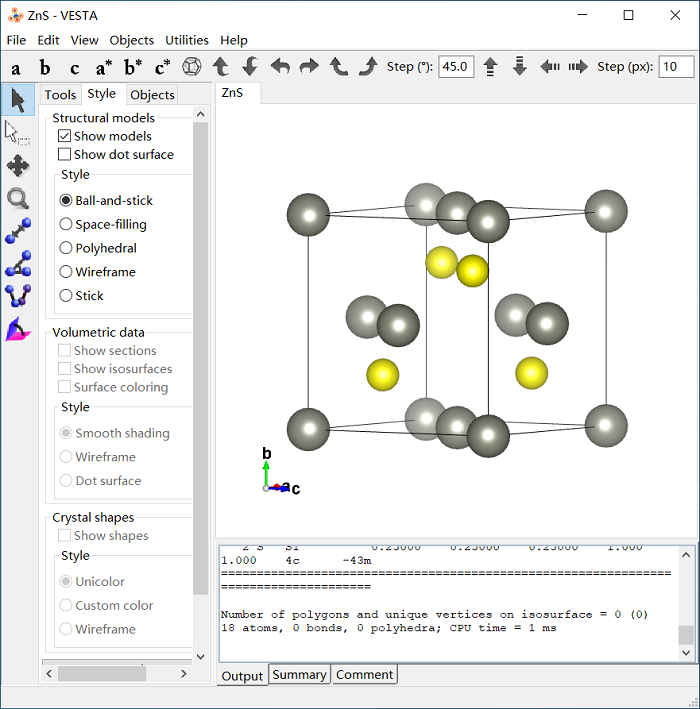Enable Show dot surface
700x709 pixels.
65,155
